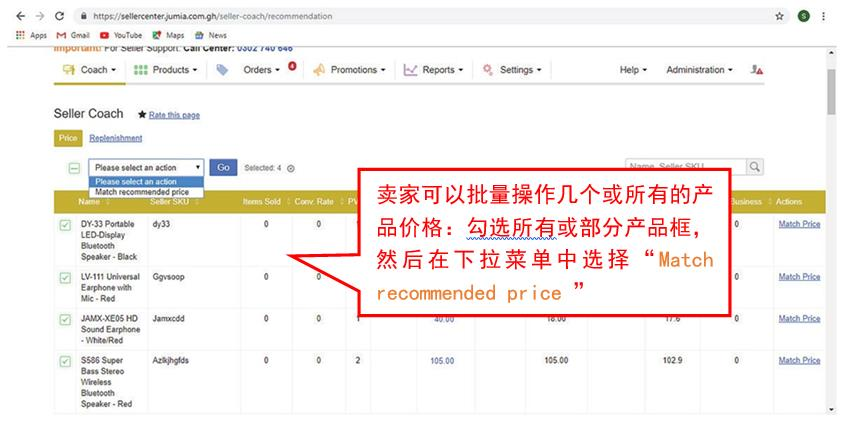
Task: Click the 'Azlkjhgfds' seller SKU cell
Action: point(170,361)
